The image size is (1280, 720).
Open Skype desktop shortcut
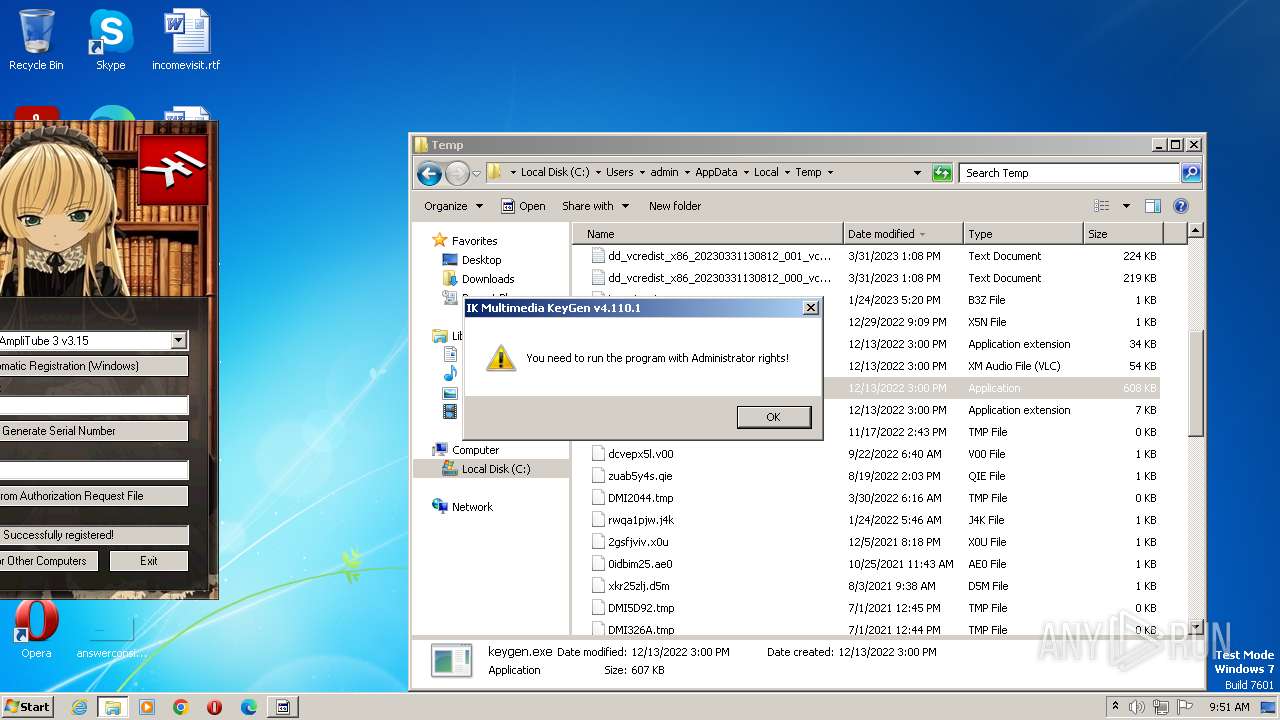[x=110, y=40]
